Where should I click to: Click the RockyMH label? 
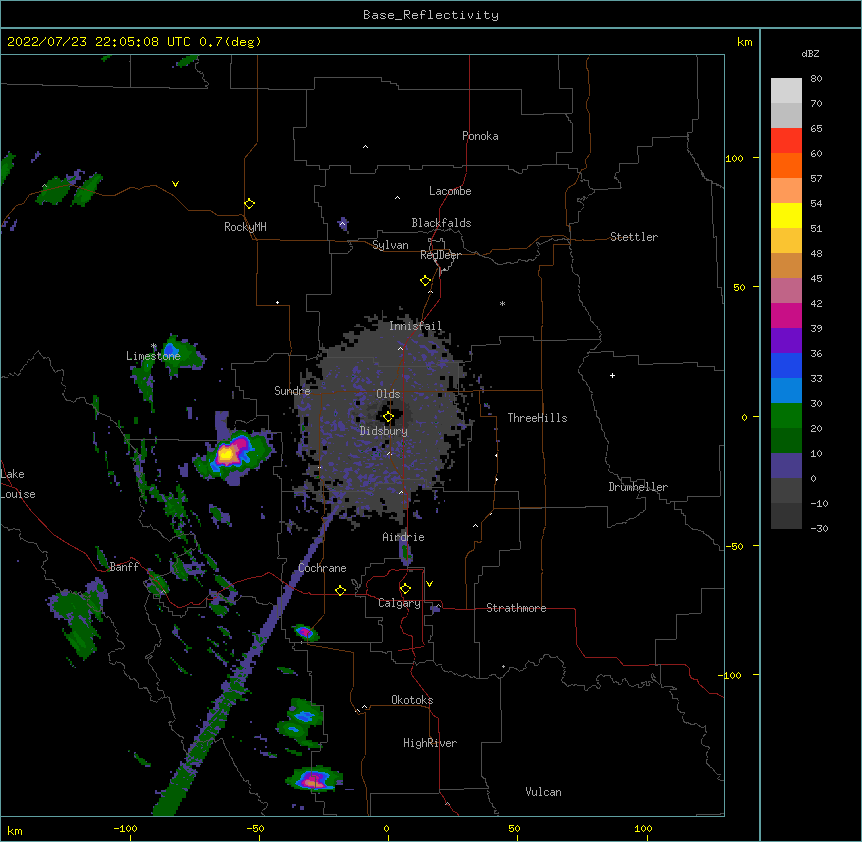245,226
